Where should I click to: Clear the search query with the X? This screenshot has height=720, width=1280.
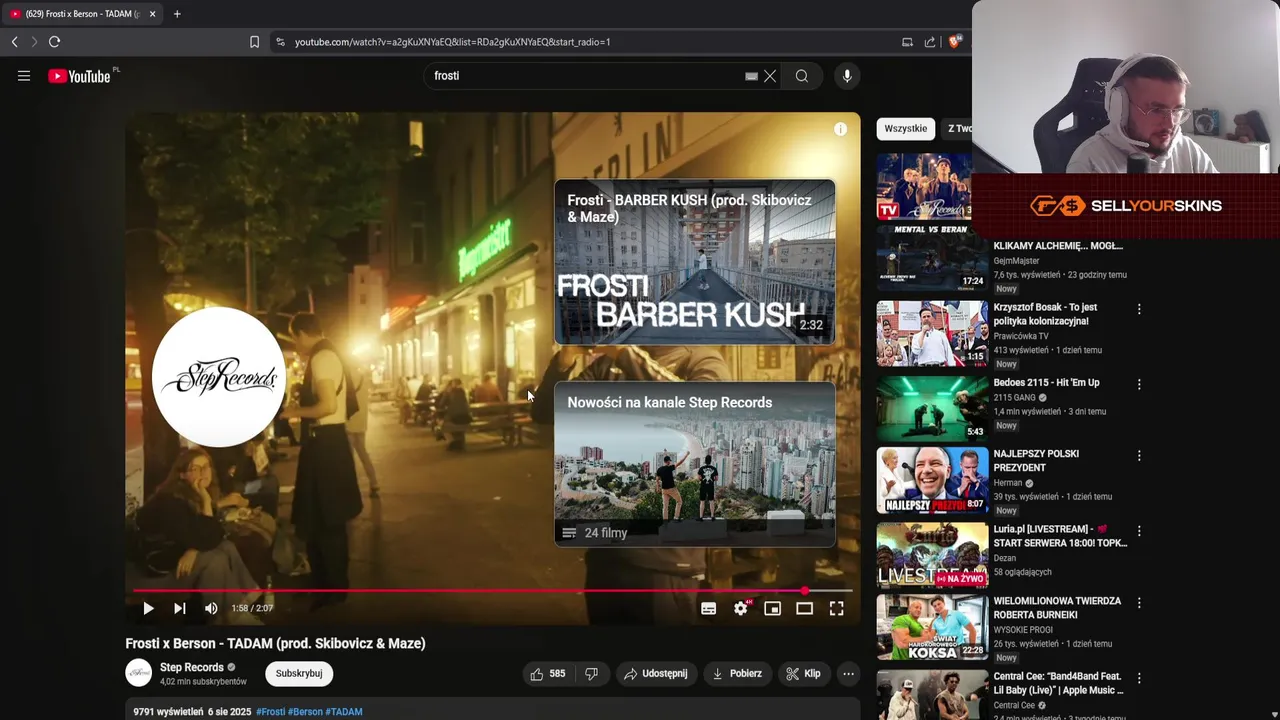pos(770,76)
